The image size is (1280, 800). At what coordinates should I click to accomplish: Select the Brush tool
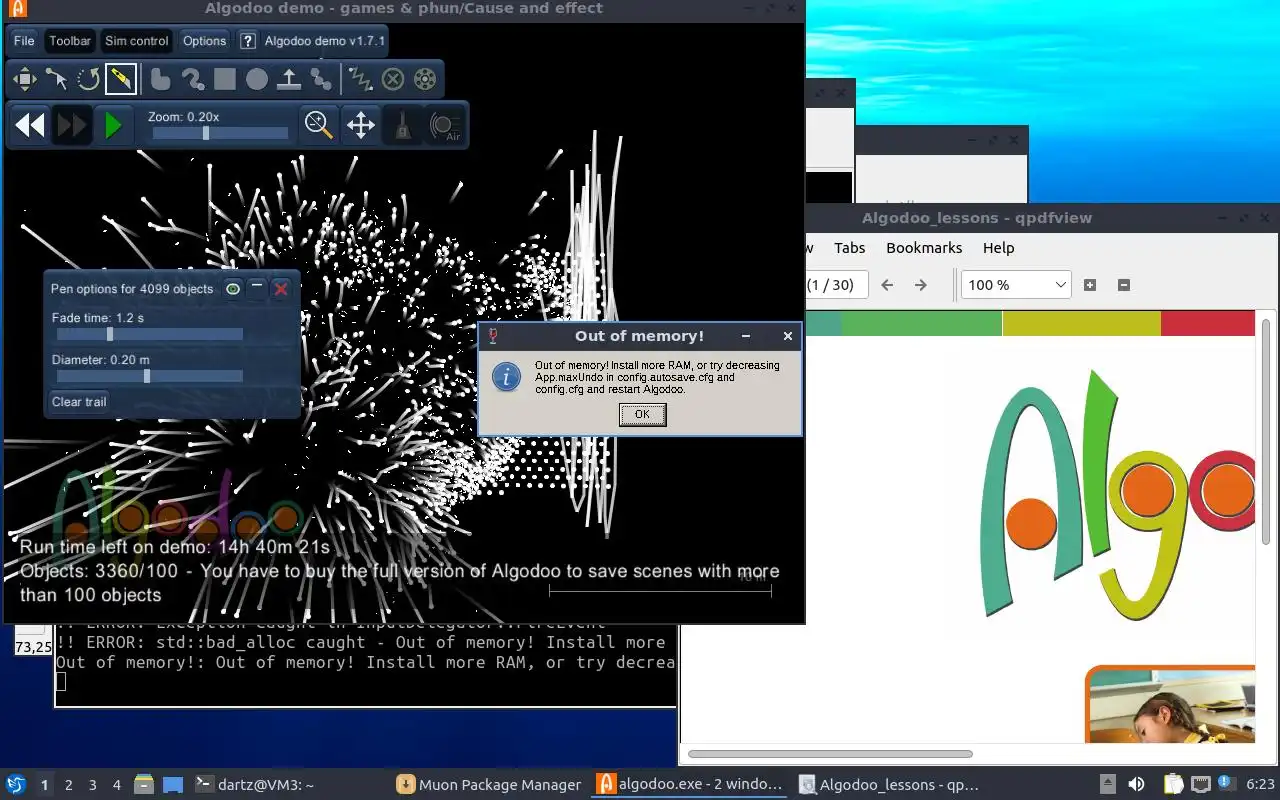[x=192, y=78]
